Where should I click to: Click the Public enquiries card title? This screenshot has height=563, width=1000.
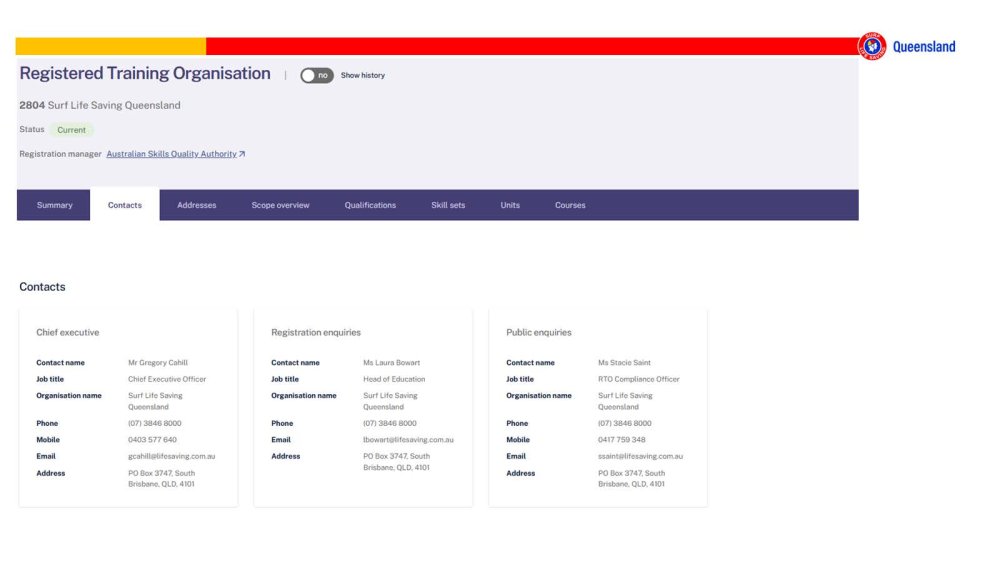[538, 332]
